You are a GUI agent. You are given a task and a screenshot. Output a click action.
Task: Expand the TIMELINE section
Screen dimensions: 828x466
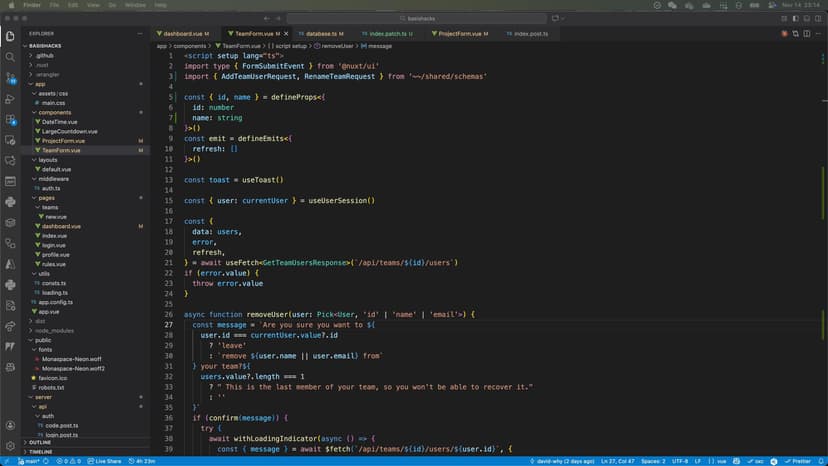click(40, 452)
